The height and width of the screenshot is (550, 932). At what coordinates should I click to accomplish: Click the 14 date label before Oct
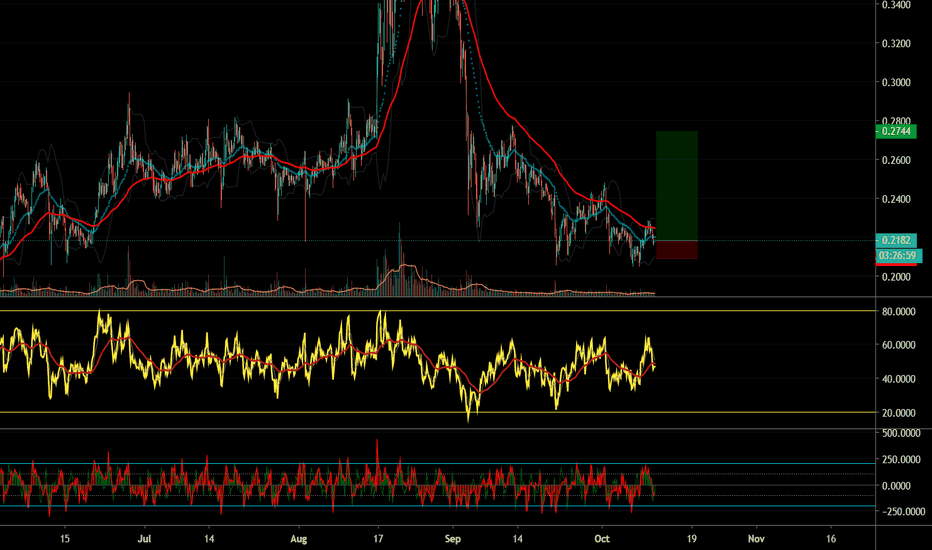click(518, 539)
